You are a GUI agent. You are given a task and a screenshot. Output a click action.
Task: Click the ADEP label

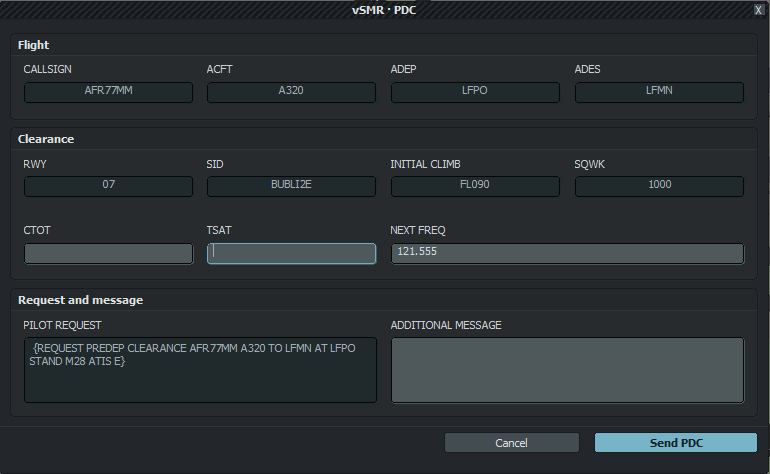point(403,69)
